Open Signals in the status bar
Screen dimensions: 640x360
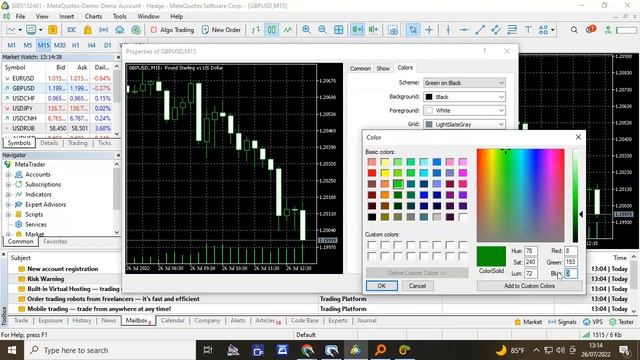pyautogui.click(x=562, y=322)
